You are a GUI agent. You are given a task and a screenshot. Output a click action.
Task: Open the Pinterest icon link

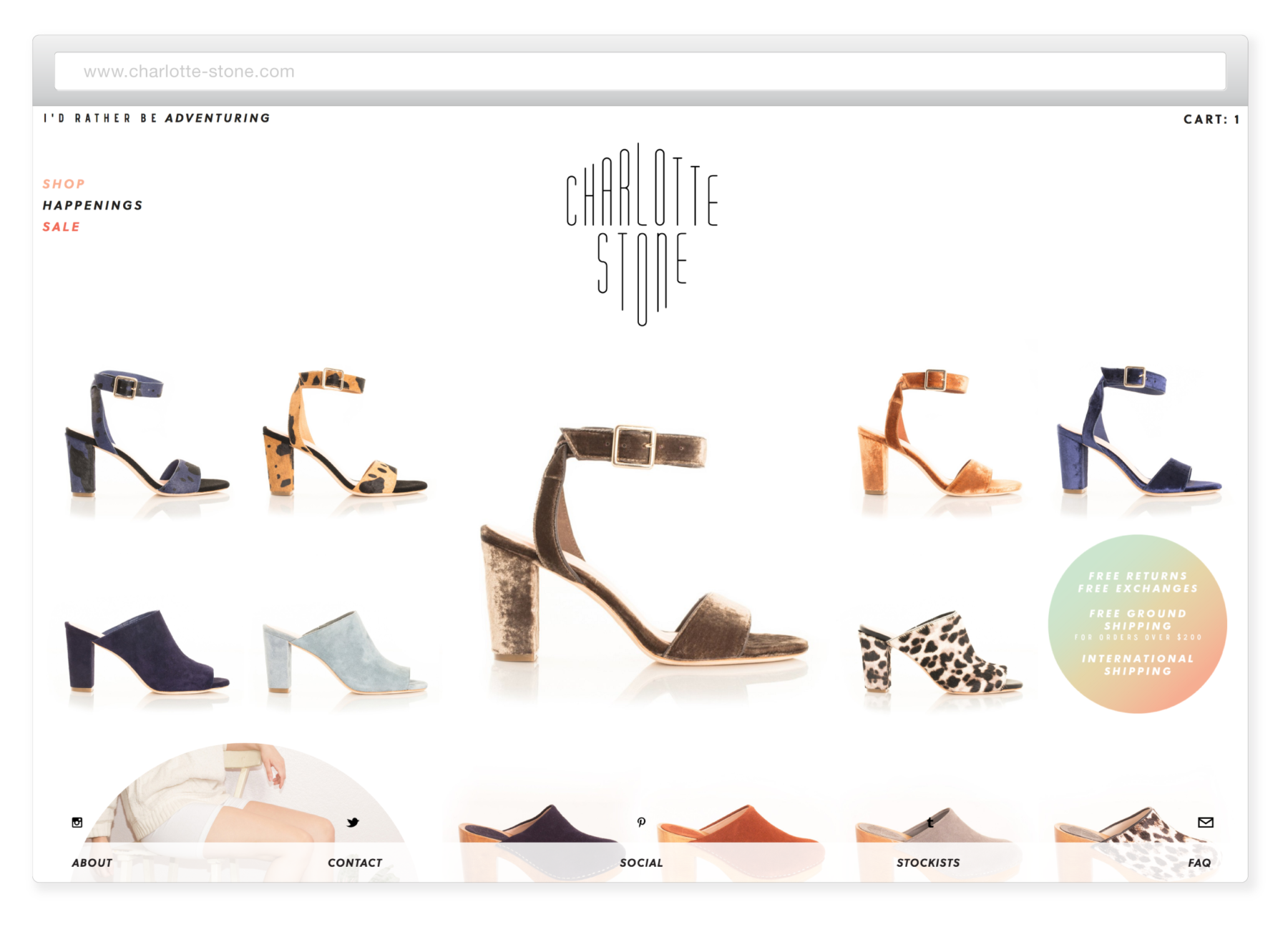tap(641, 823)
